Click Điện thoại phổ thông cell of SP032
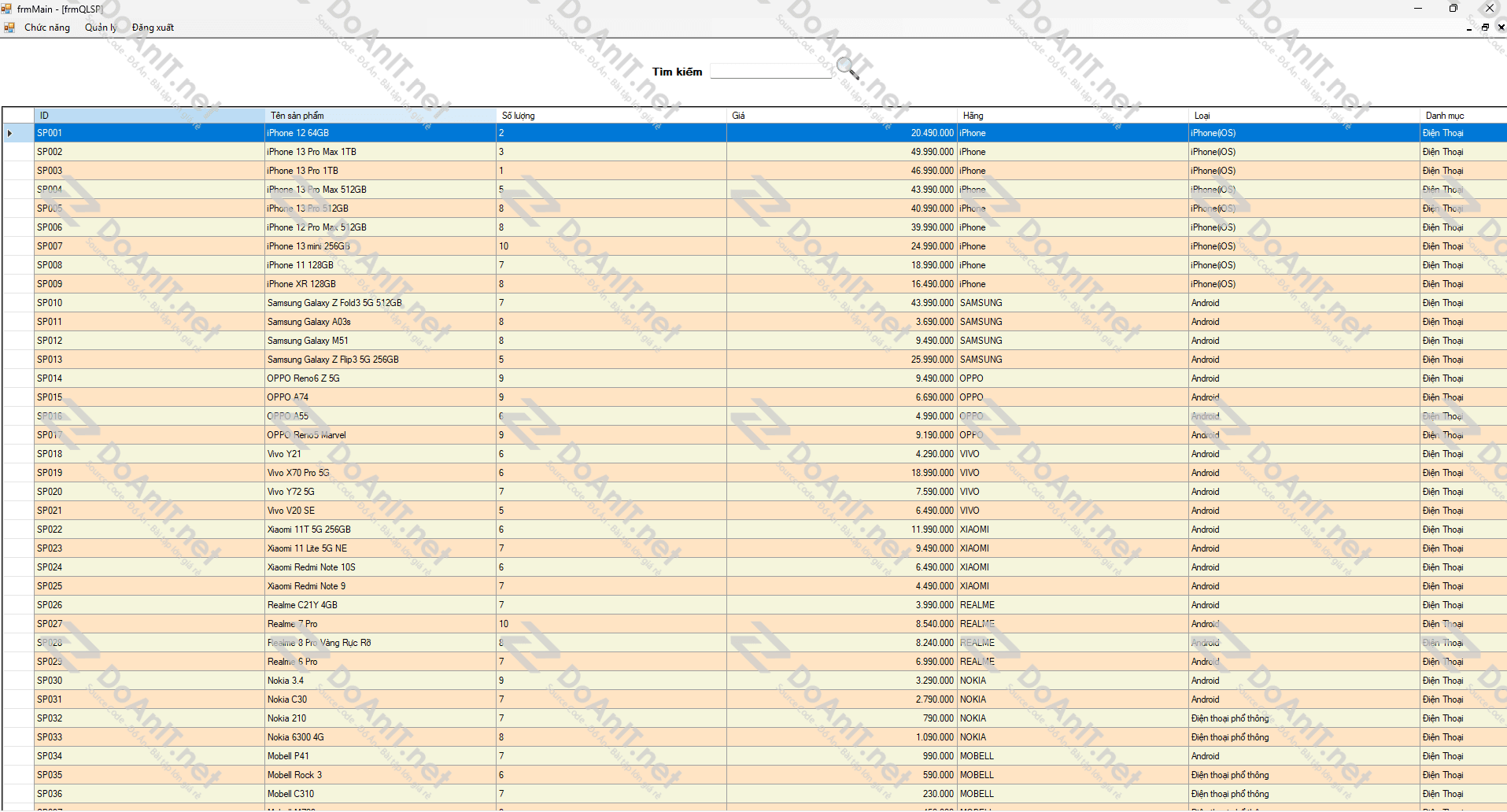Viewport: 1507px width, 812px height. (1305, 718)
